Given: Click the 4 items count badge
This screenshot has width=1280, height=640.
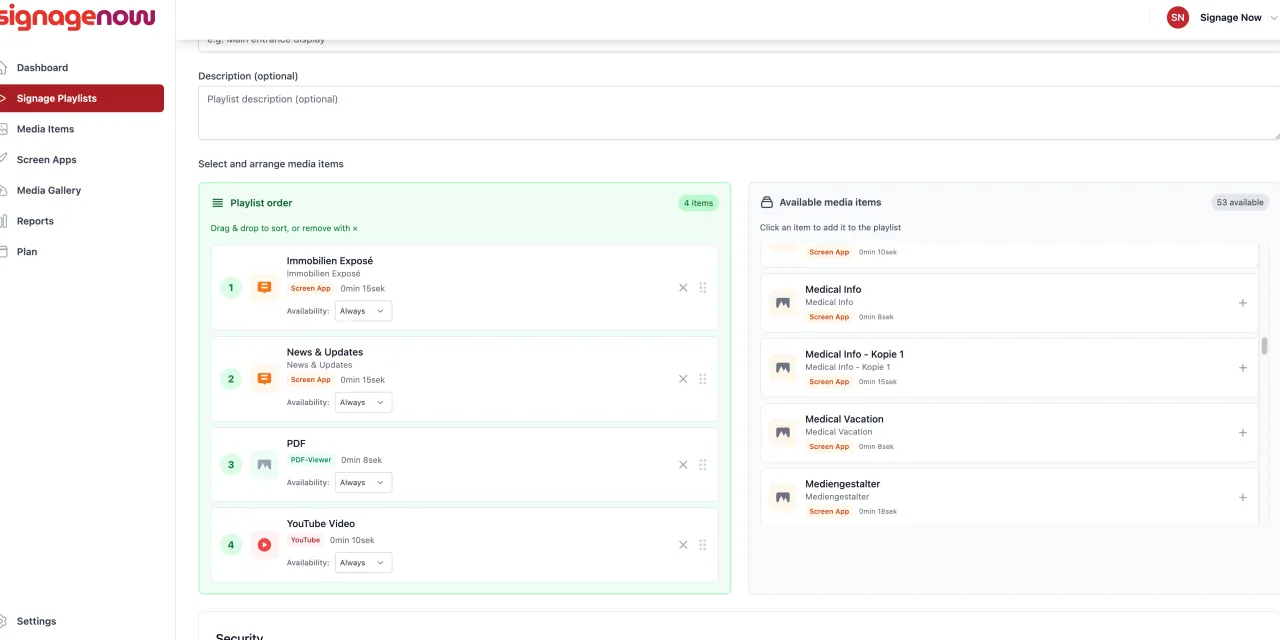Looking at the screenshot, I should pos(698,203).
